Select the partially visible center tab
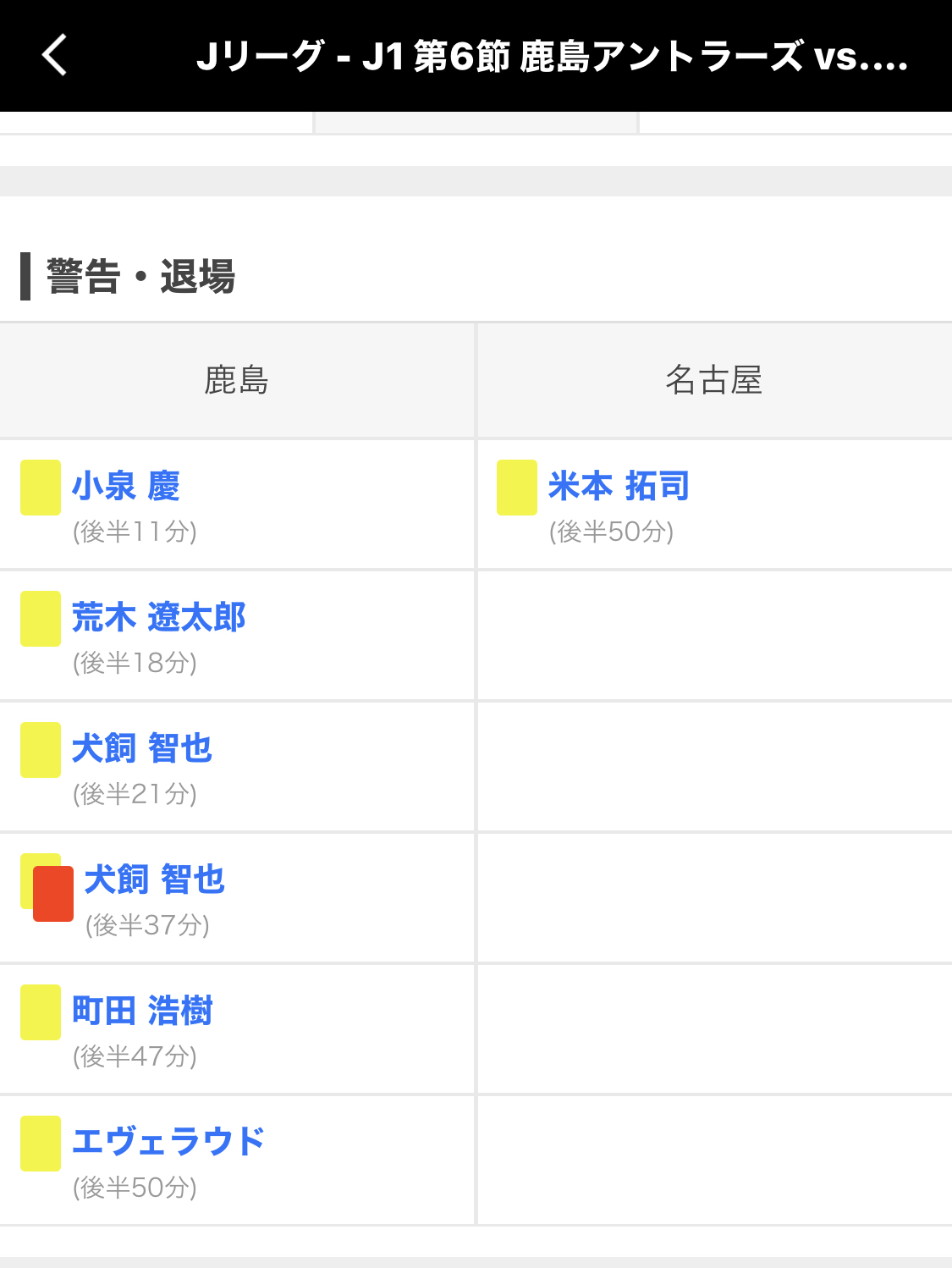952x1268 pixels. (x=476, y=123)
